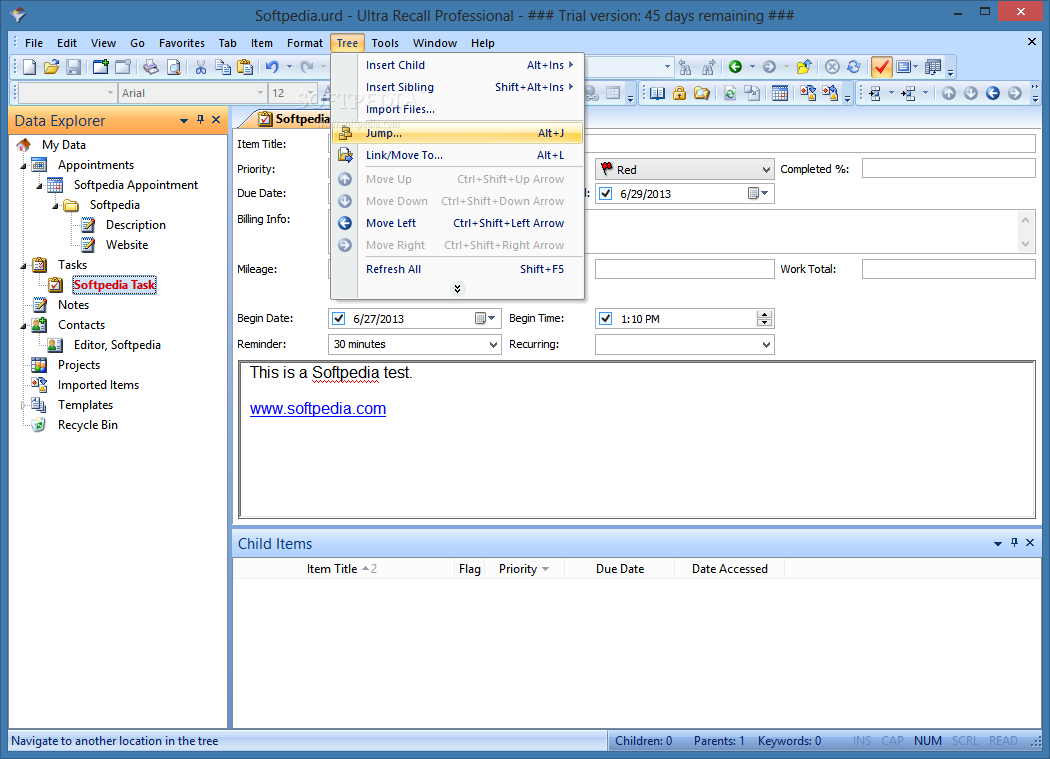Click the Stop loading circle-X icon
Viewport: 1050px width, 759px height.
pyautogui.click(x=832, y=67)
